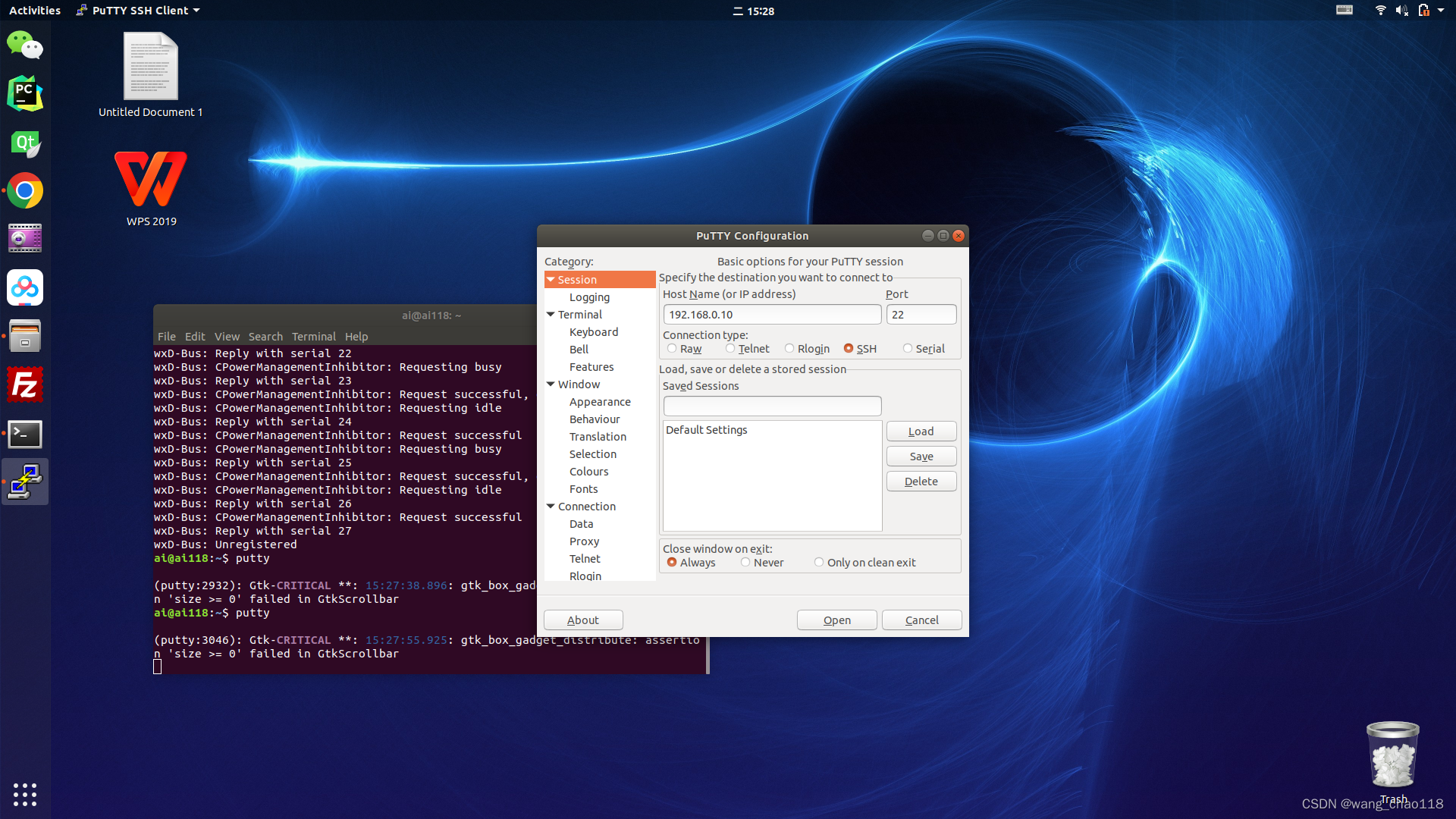Select Translation in category tree
Screen dimensions: 1456x819
[598, 436]
